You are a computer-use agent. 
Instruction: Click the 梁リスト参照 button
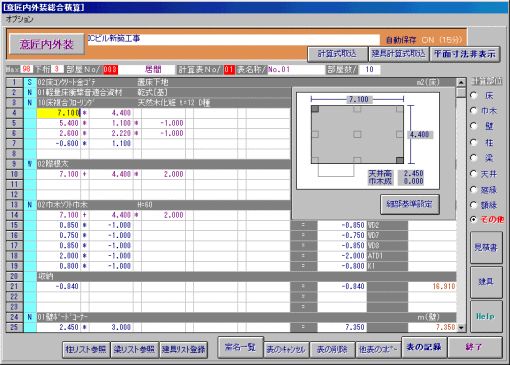coord(134,350)
